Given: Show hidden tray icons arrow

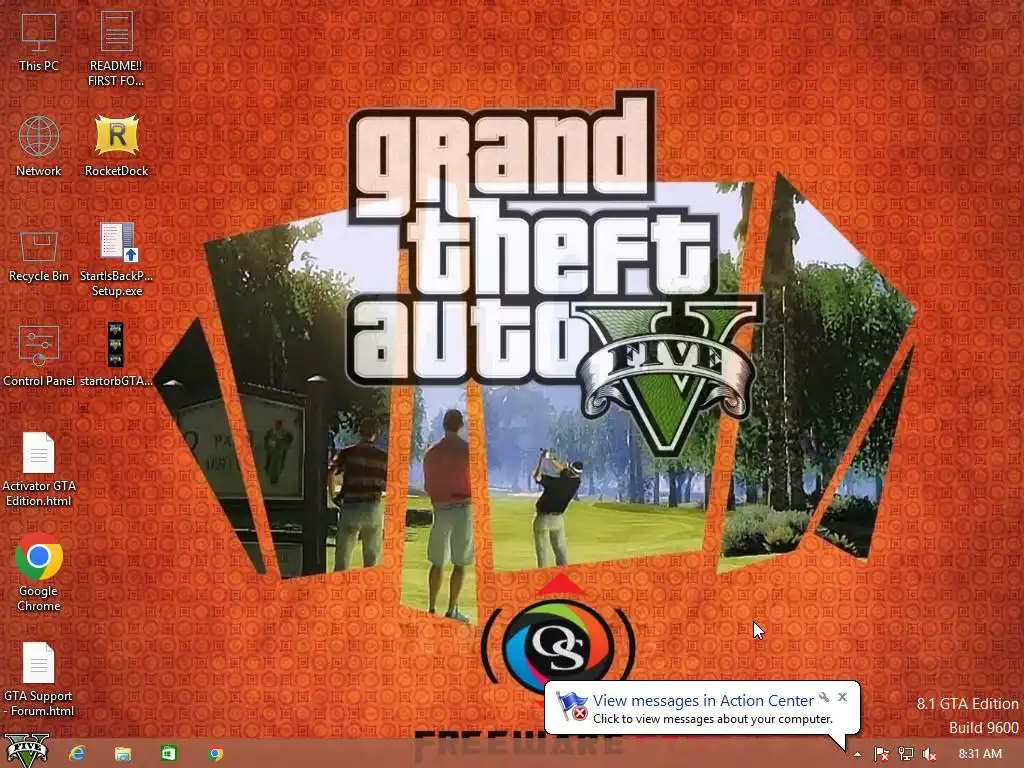Looking at the screenshot, I should [857, 754].
